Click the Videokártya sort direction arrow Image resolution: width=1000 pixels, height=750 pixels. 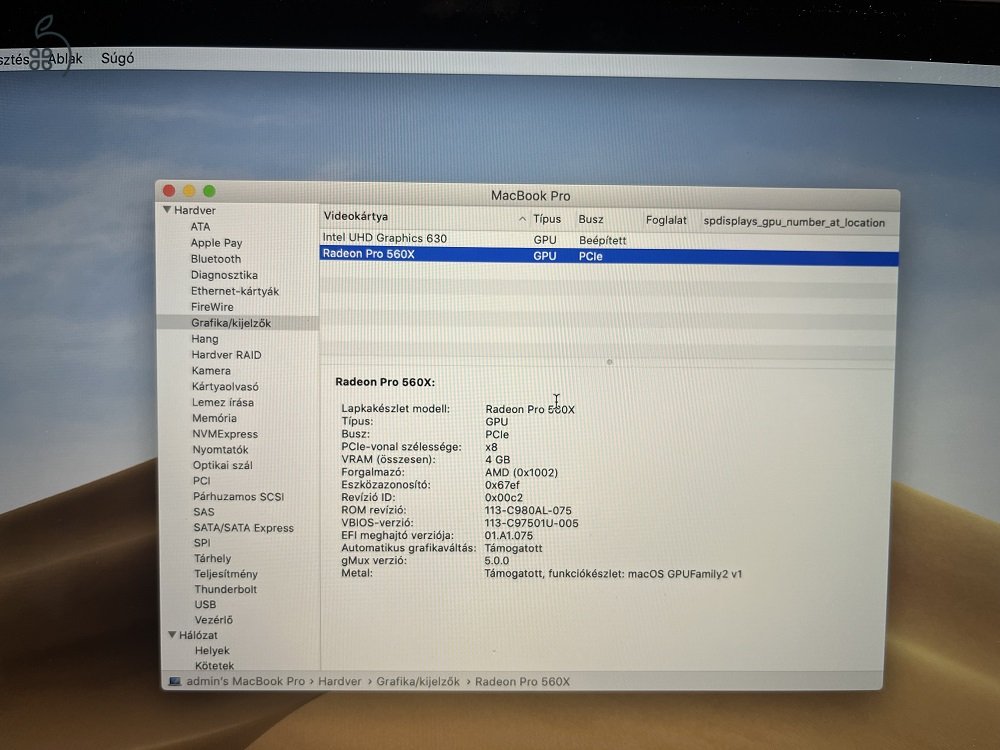(x=522, y=219)
